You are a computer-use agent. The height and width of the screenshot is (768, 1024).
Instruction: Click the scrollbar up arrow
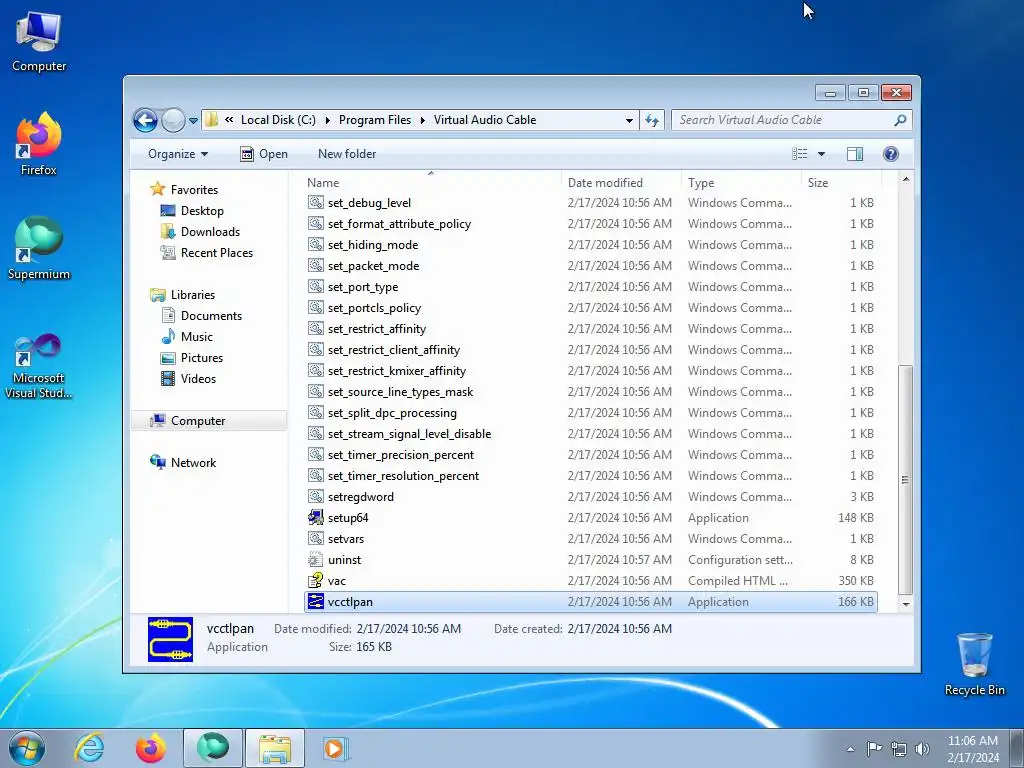[x=905, y=179]
